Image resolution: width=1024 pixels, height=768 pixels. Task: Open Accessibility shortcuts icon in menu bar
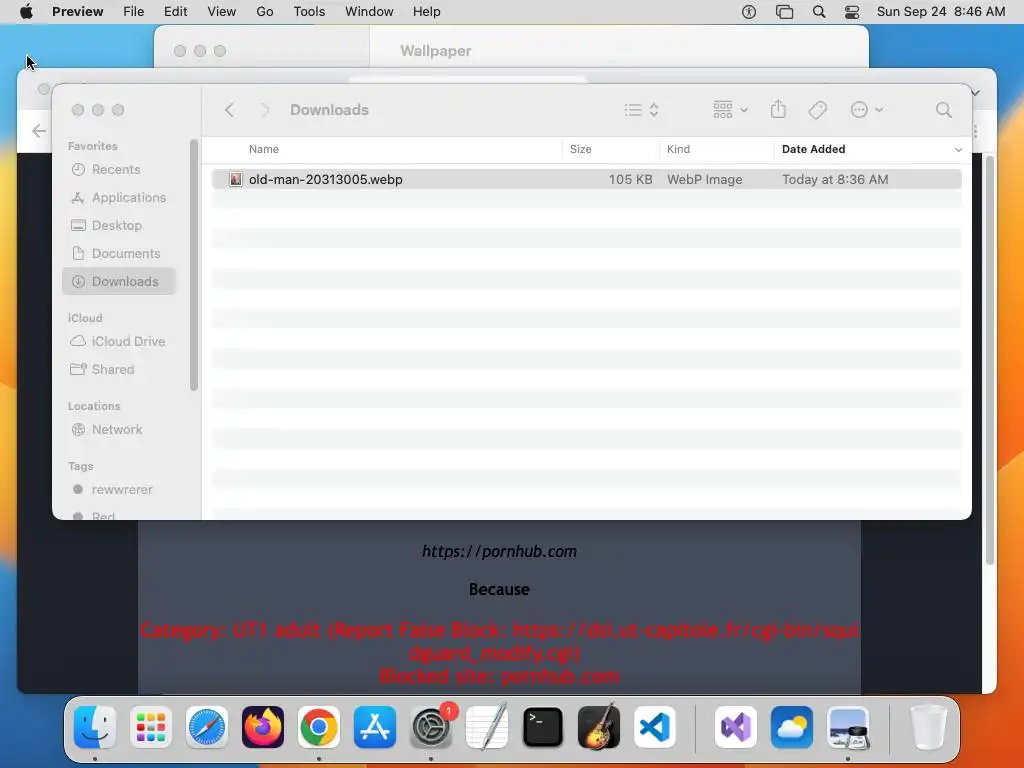(x=748, y=12)
